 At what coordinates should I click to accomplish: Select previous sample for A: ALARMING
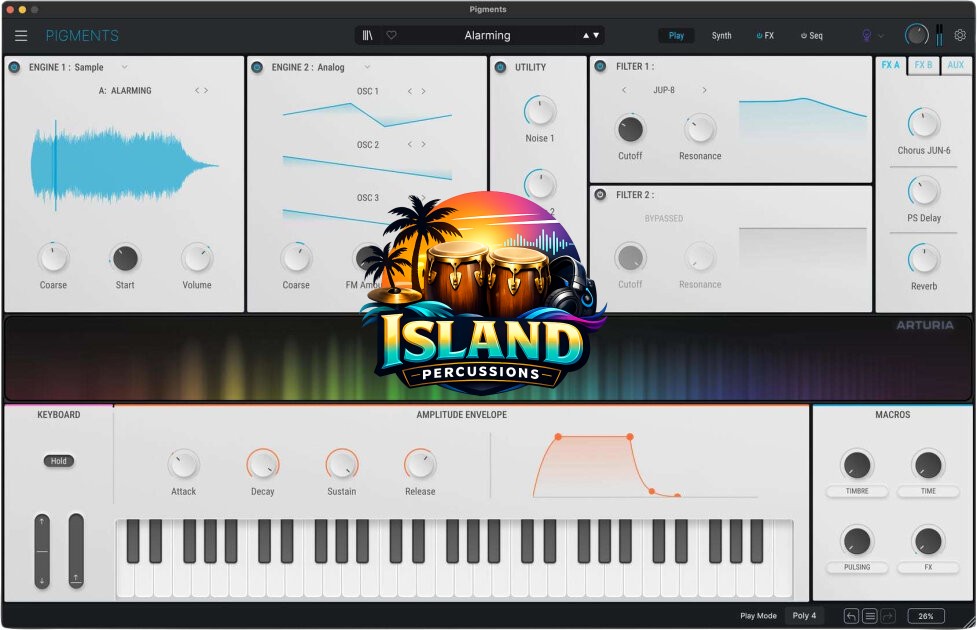(197, 90)
